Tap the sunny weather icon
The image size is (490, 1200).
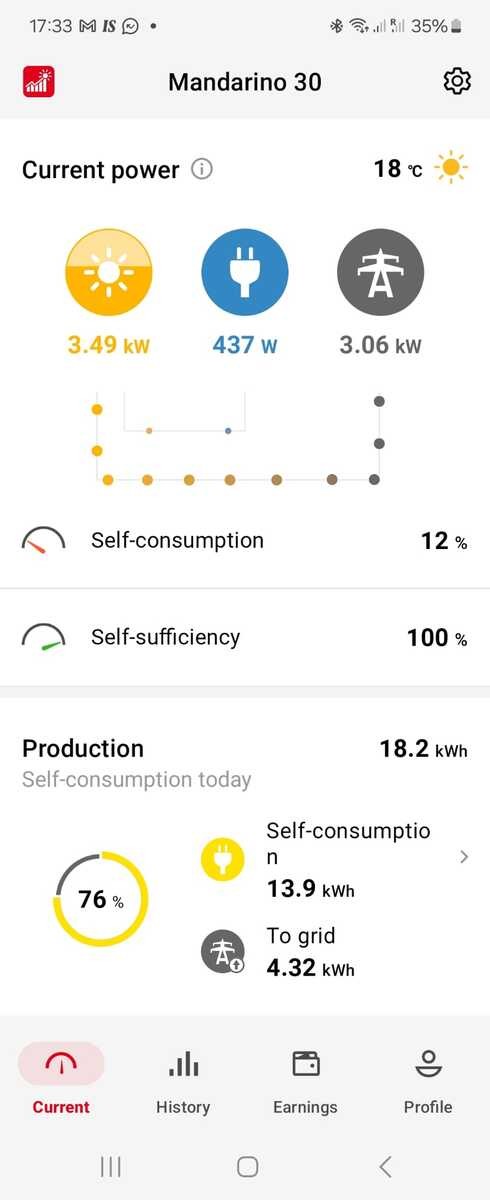click(x=451, y=168)
